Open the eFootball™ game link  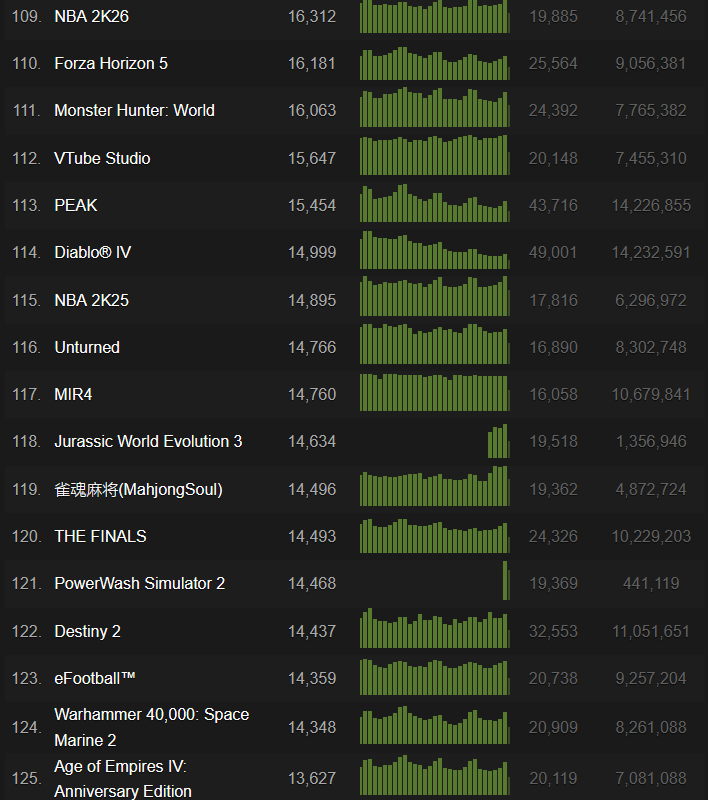tap(94, 678)
